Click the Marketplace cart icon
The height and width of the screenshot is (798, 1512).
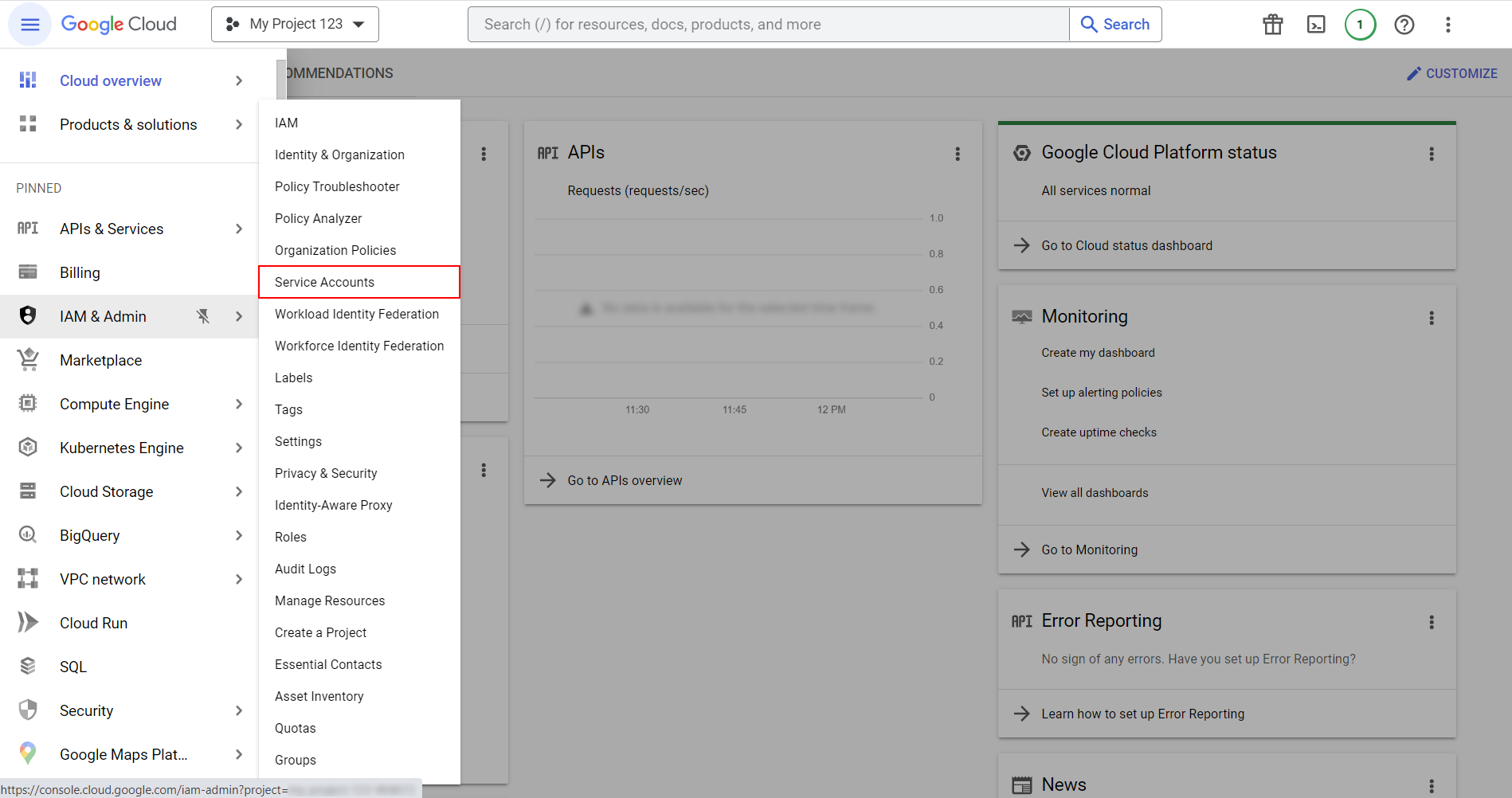pos(28,360)
